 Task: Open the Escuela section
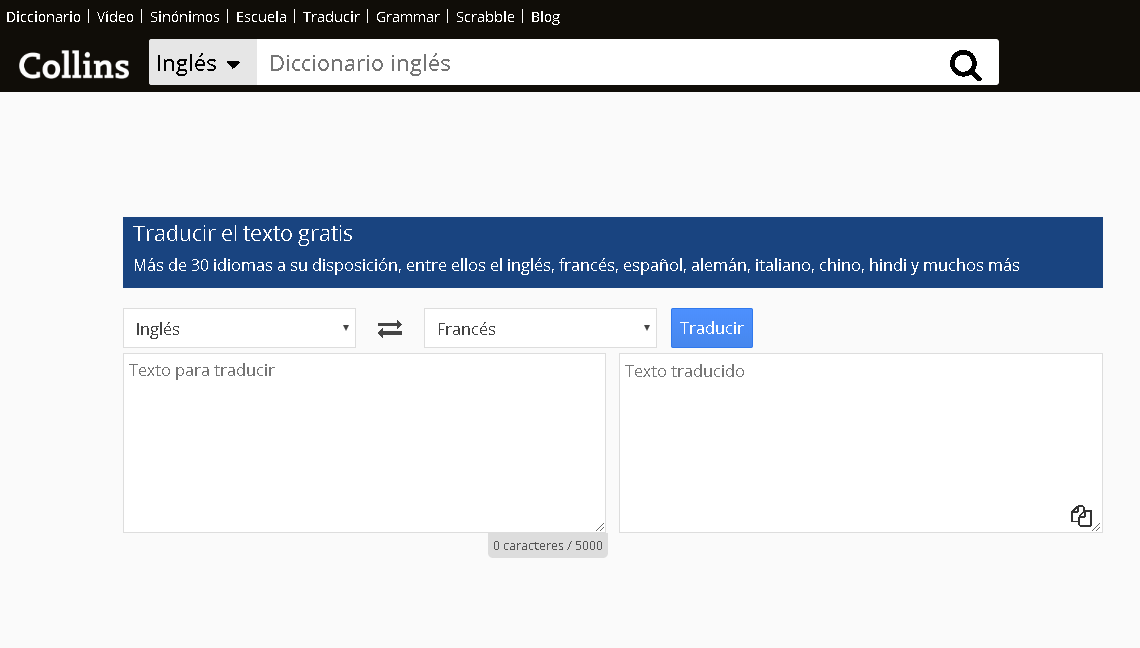tap(260, 16)
